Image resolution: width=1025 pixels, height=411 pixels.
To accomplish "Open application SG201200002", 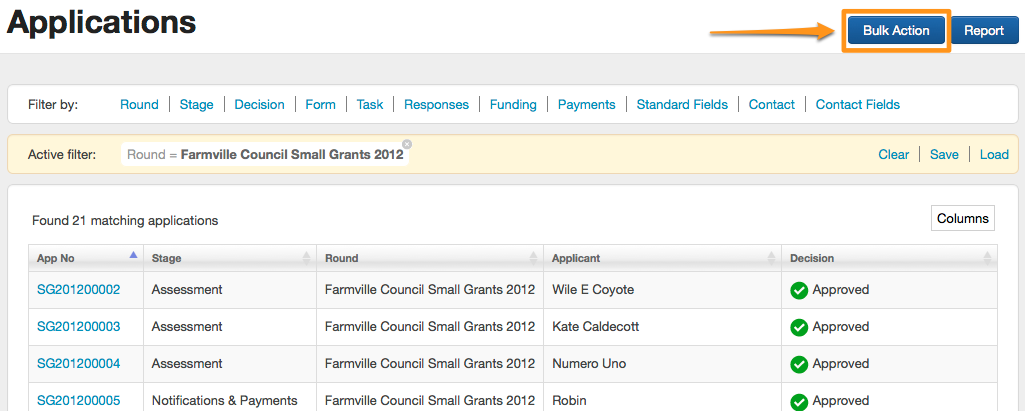I will click(78, 290).
